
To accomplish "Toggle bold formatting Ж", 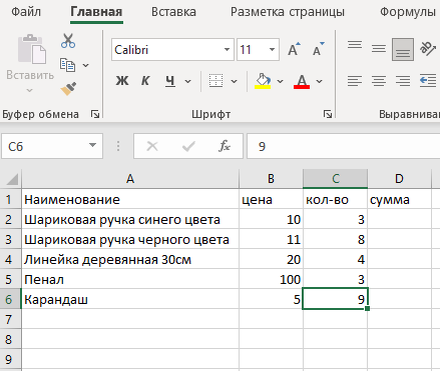I will pyautogui.click(x=122, y=81).
